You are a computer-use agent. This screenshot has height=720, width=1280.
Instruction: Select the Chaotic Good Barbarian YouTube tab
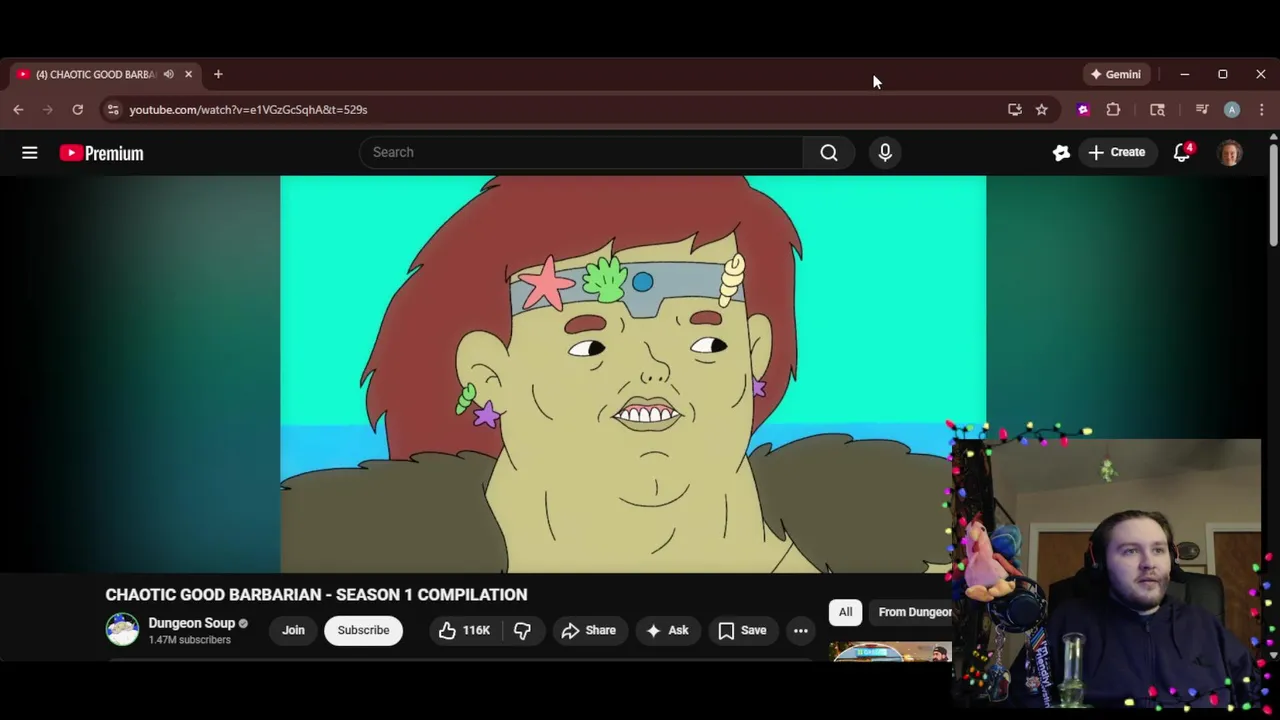point(95,74)
